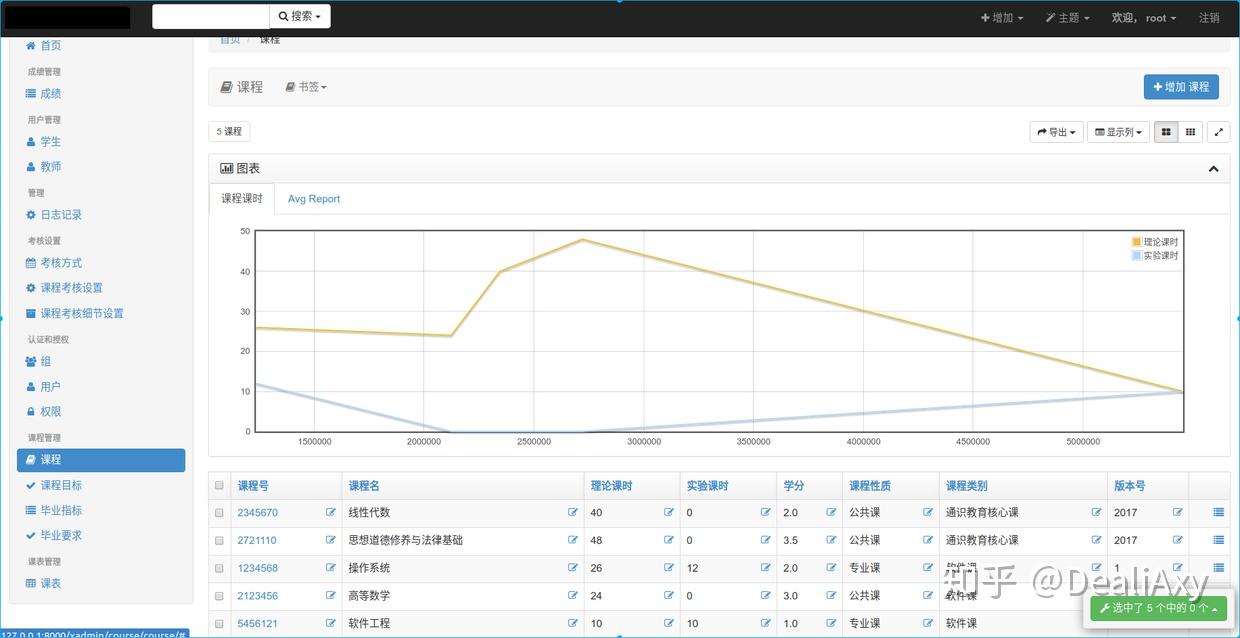Switch to the Avg Report tab
Image resolution: width=1240 pixels, height=638 pixels.
(313, 199)
